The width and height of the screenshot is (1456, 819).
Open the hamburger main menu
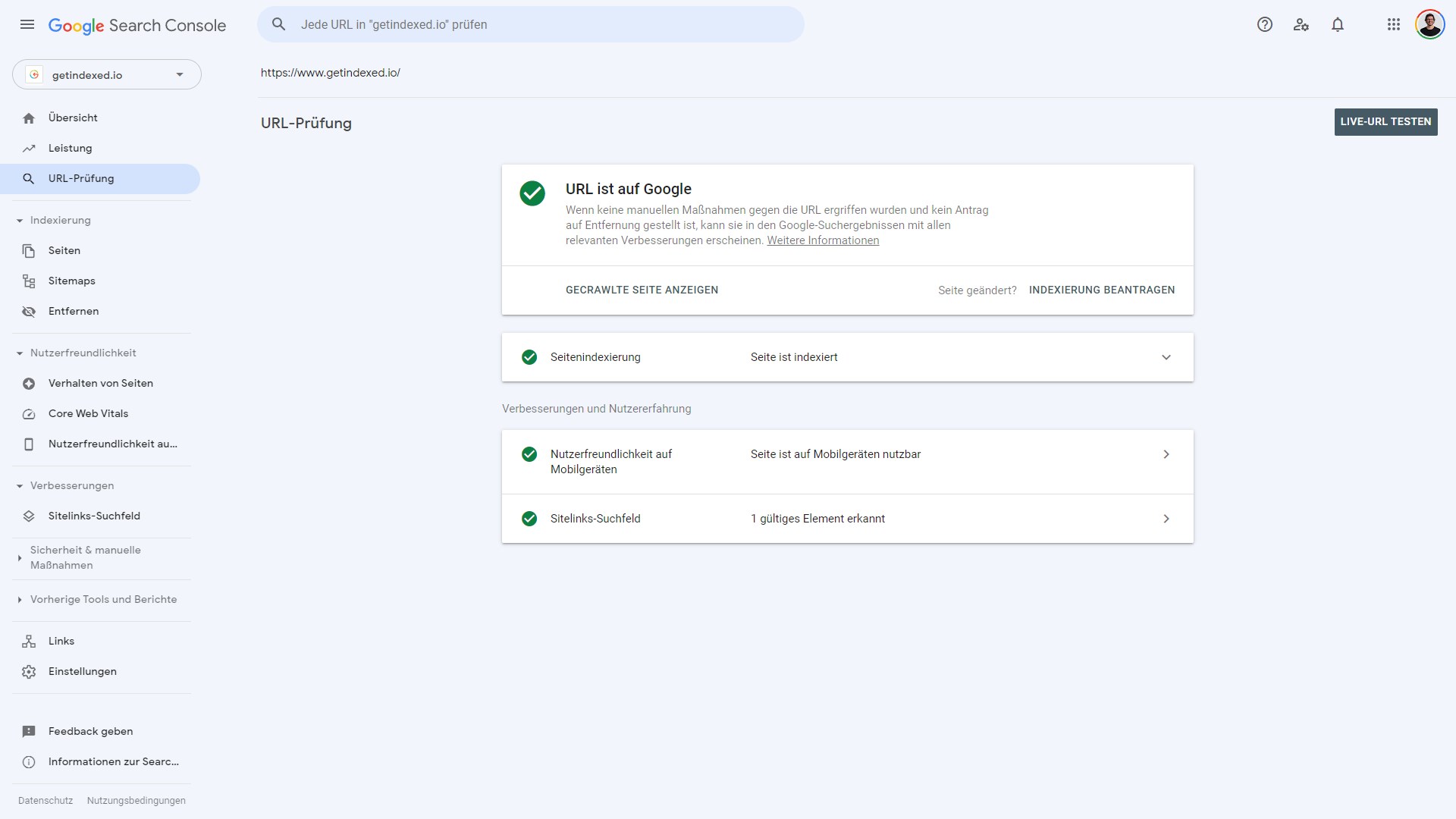point(27,24)
